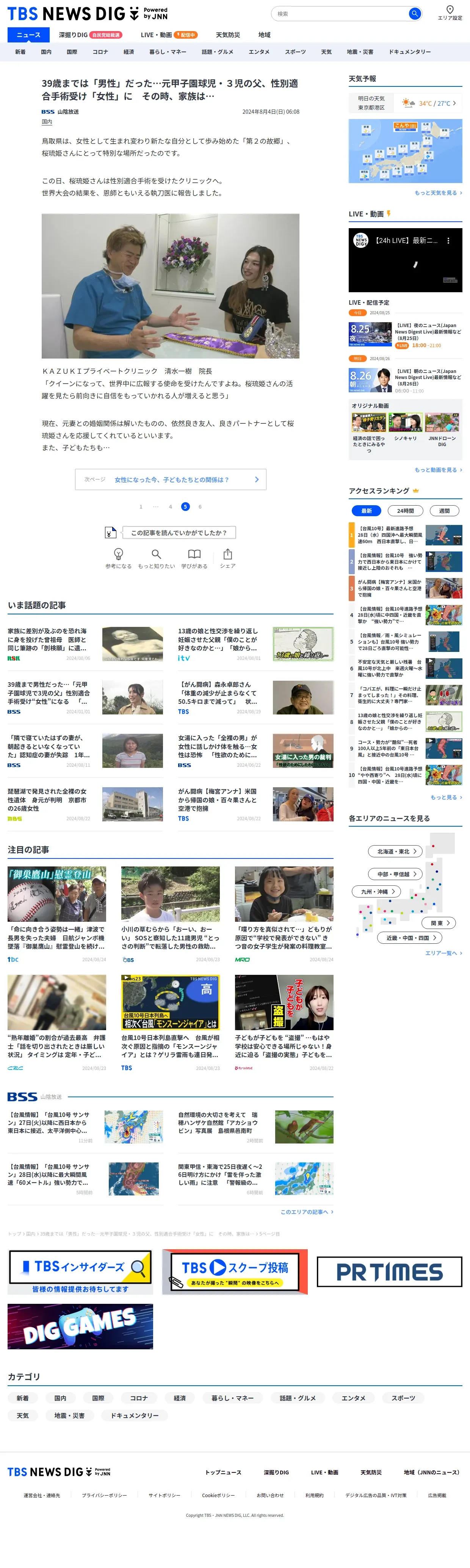470x1568 pixels.
Task: Click in the 検索 search field
Action: coord(341,13)
